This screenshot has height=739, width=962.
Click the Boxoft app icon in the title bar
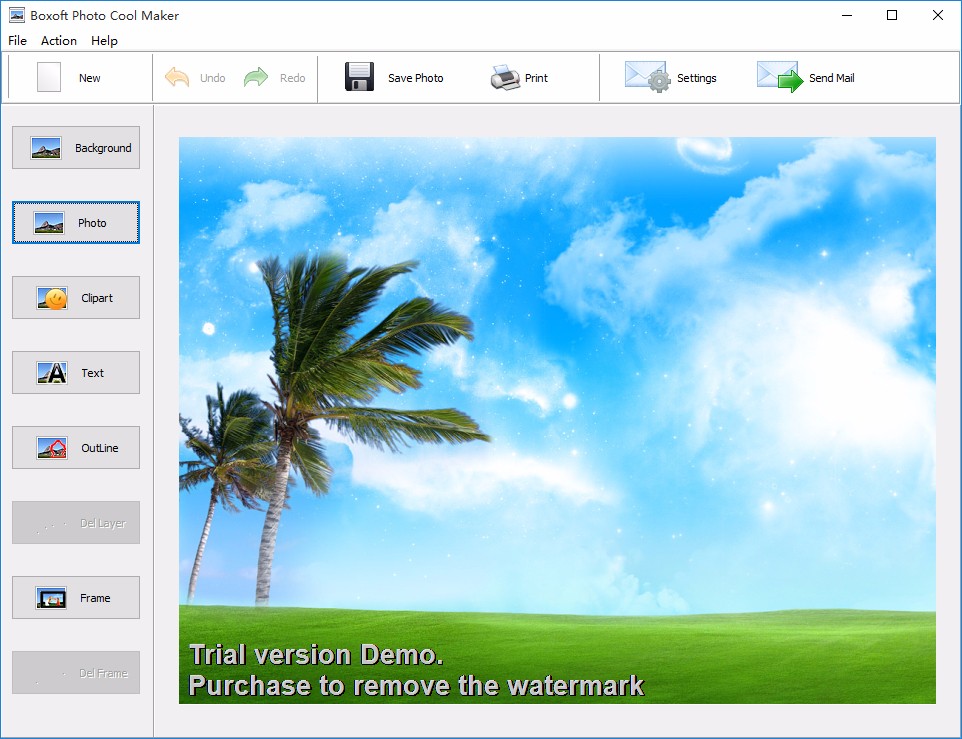(14, 15)
